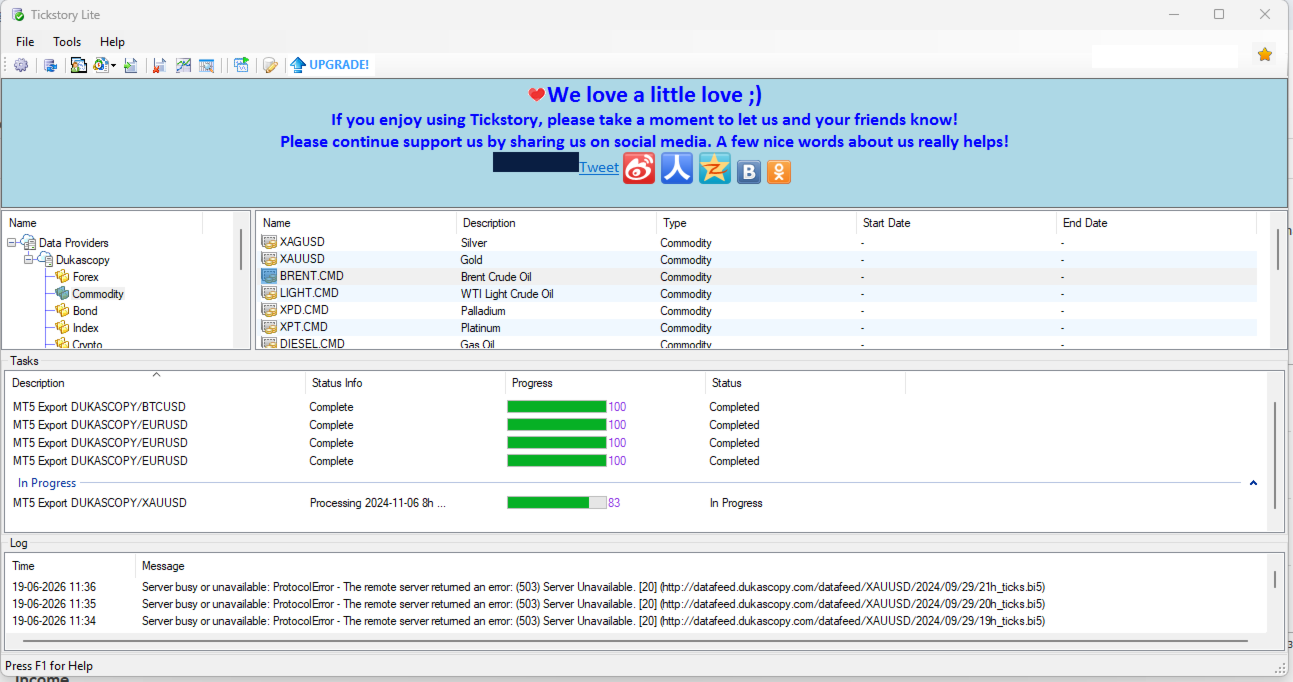
Task: Collapse the In Progress task group chevron
Action: (1253, 483)
